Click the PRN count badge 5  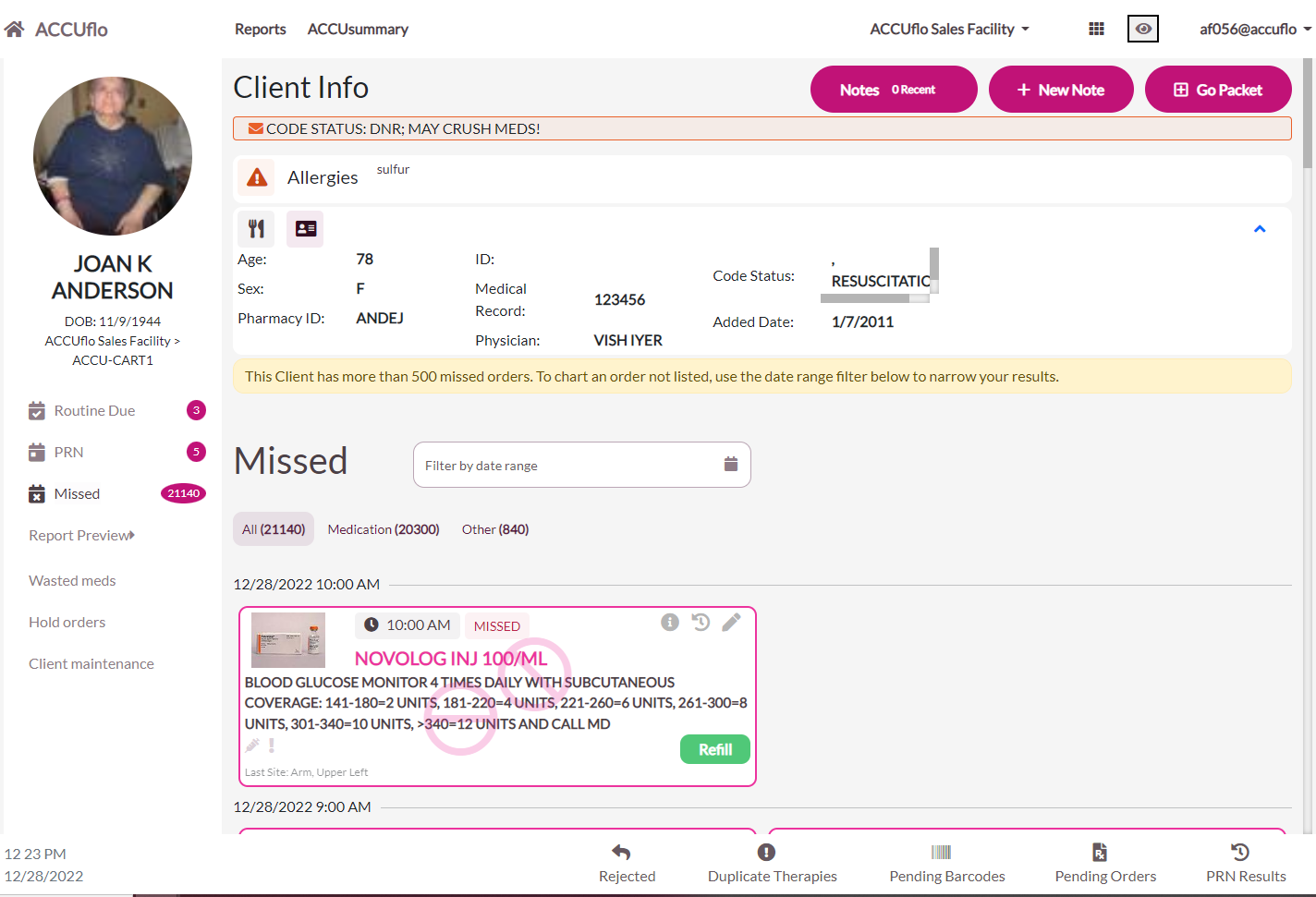(196, 452)
